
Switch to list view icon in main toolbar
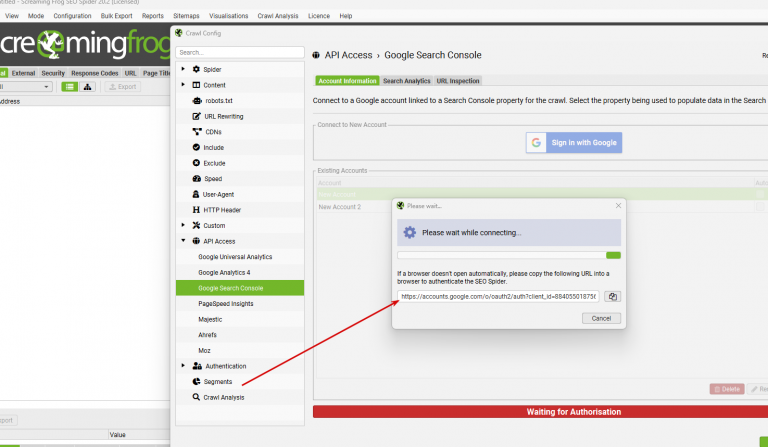(x=70, y=87)
